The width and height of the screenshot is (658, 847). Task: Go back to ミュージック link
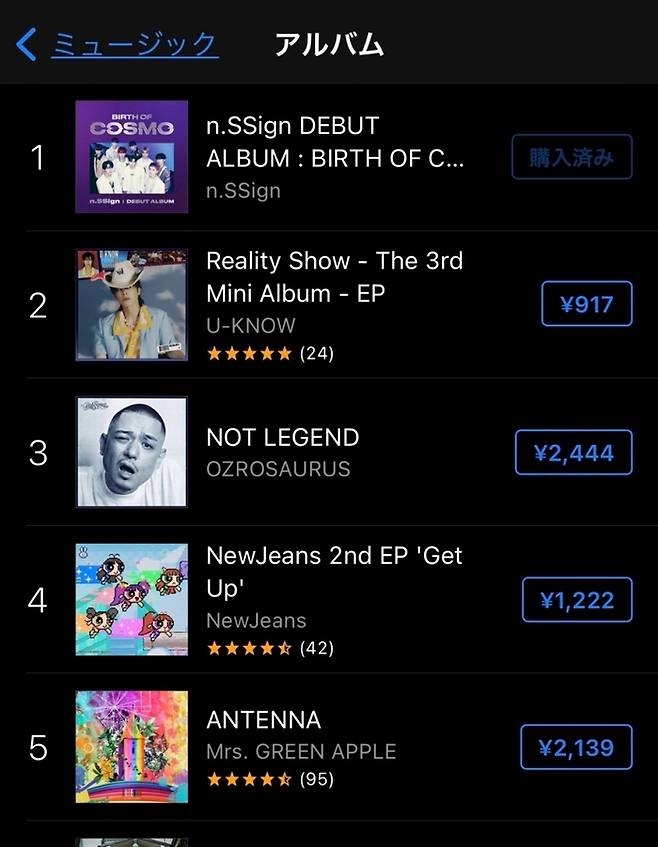(134, 44)
